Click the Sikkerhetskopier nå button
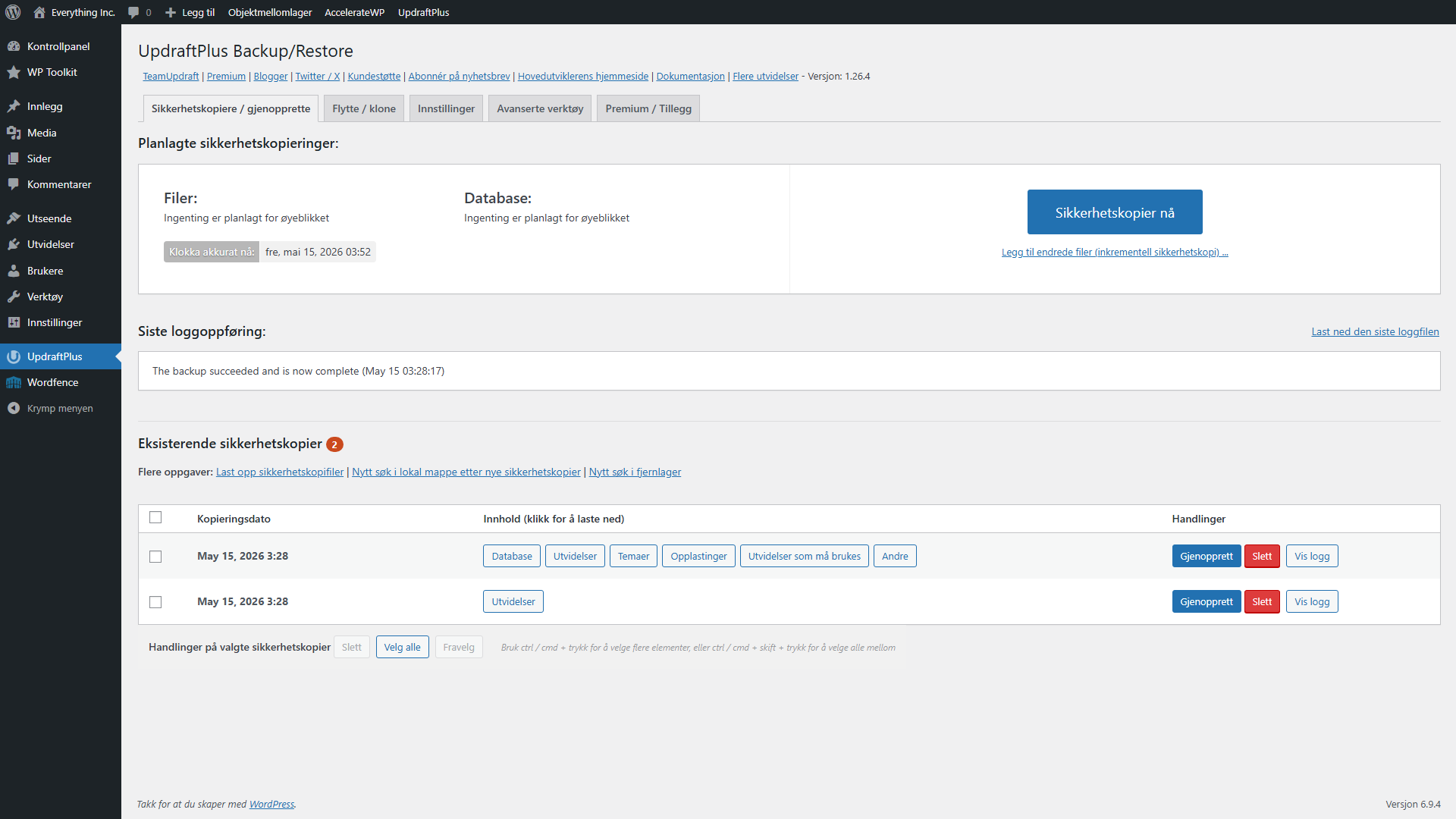This screenshot has width=1456, height=819. pos(1115,212)
